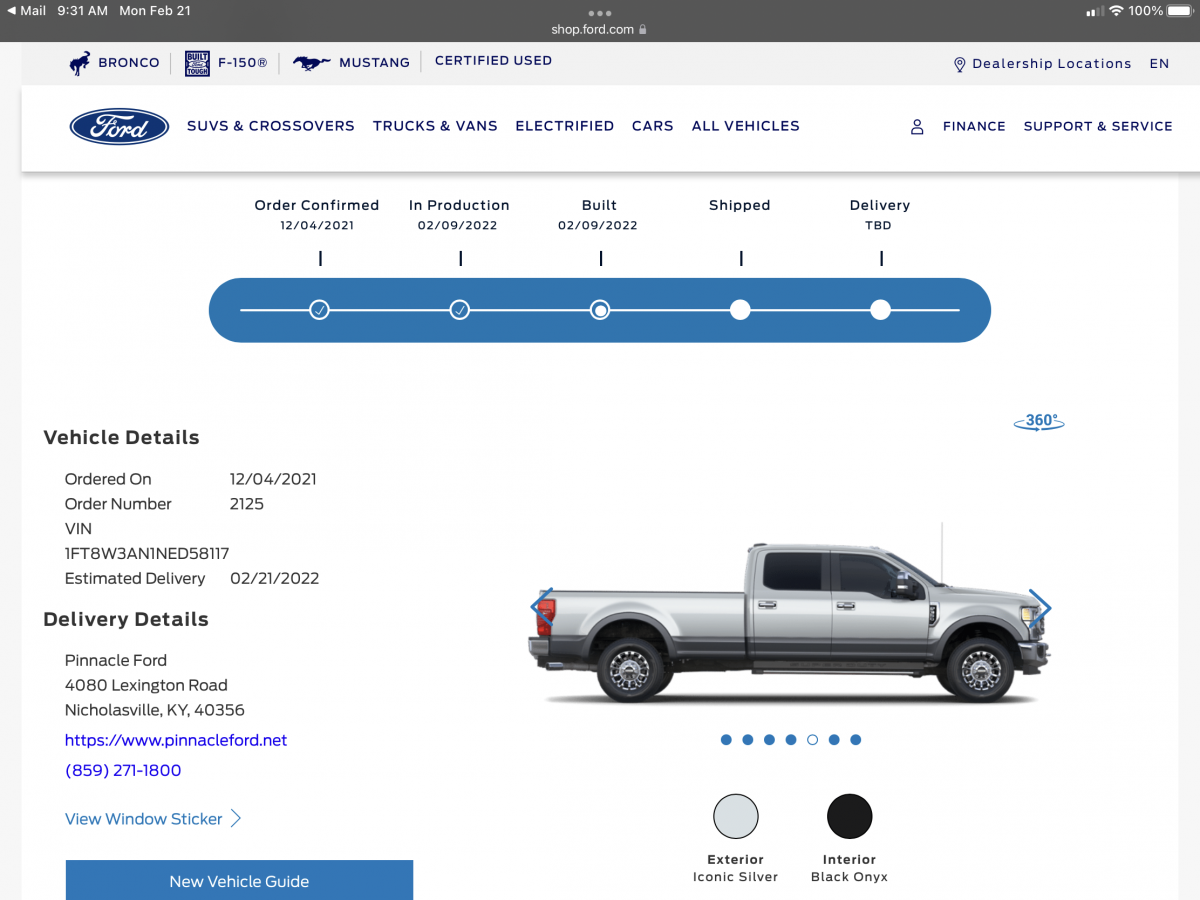Tap the Wi-Fi icon in status bar
The image size is (1200, 900).
(x=1116, y=11)
